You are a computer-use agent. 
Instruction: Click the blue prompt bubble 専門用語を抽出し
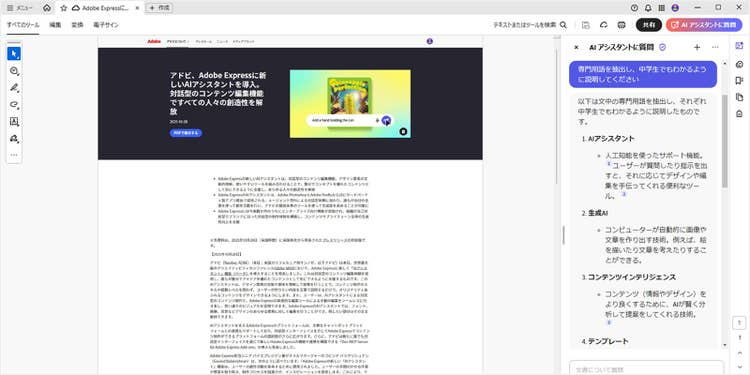(x=643, y=74)
